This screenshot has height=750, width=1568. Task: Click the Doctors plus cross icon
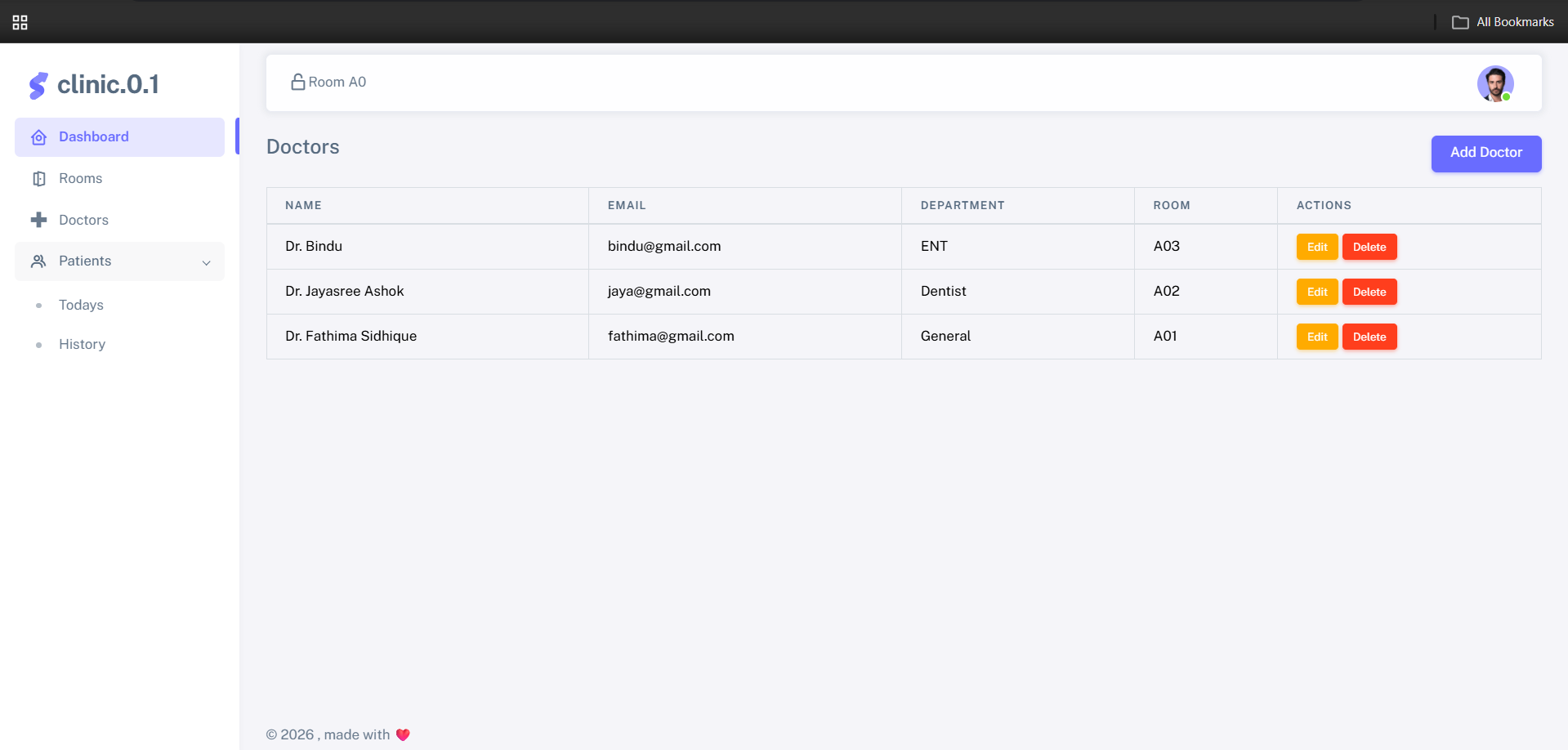[x=38, y=220]
